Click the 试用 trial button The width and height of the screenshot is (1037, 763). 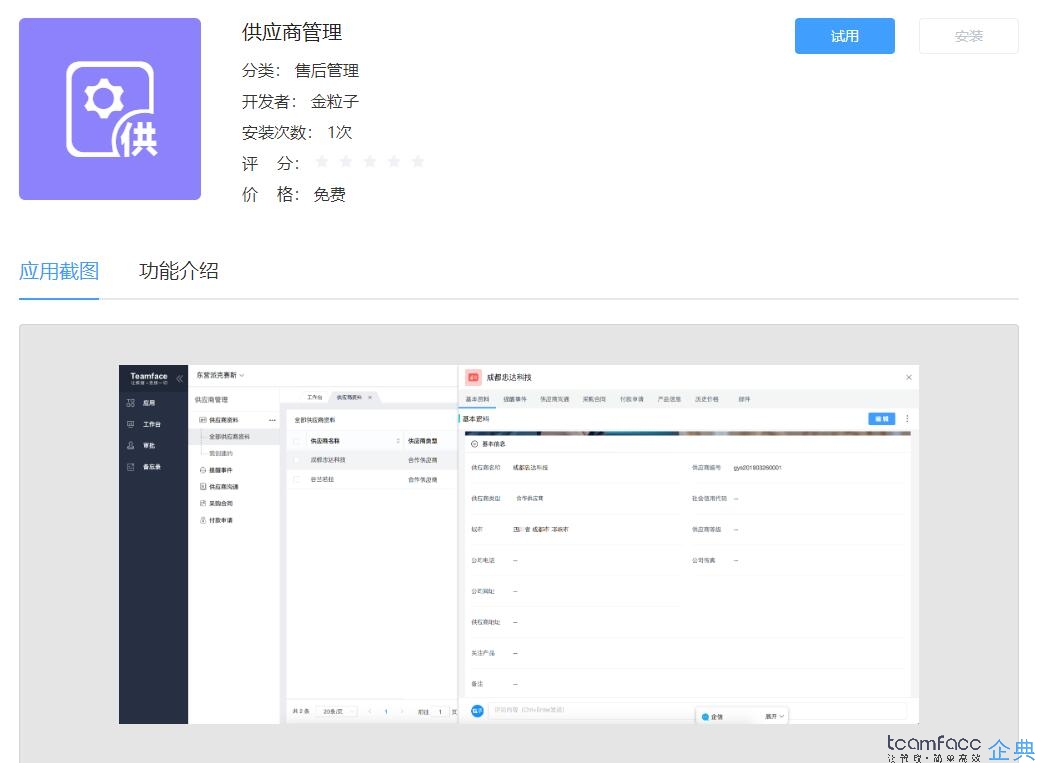(x=845, y=36)
